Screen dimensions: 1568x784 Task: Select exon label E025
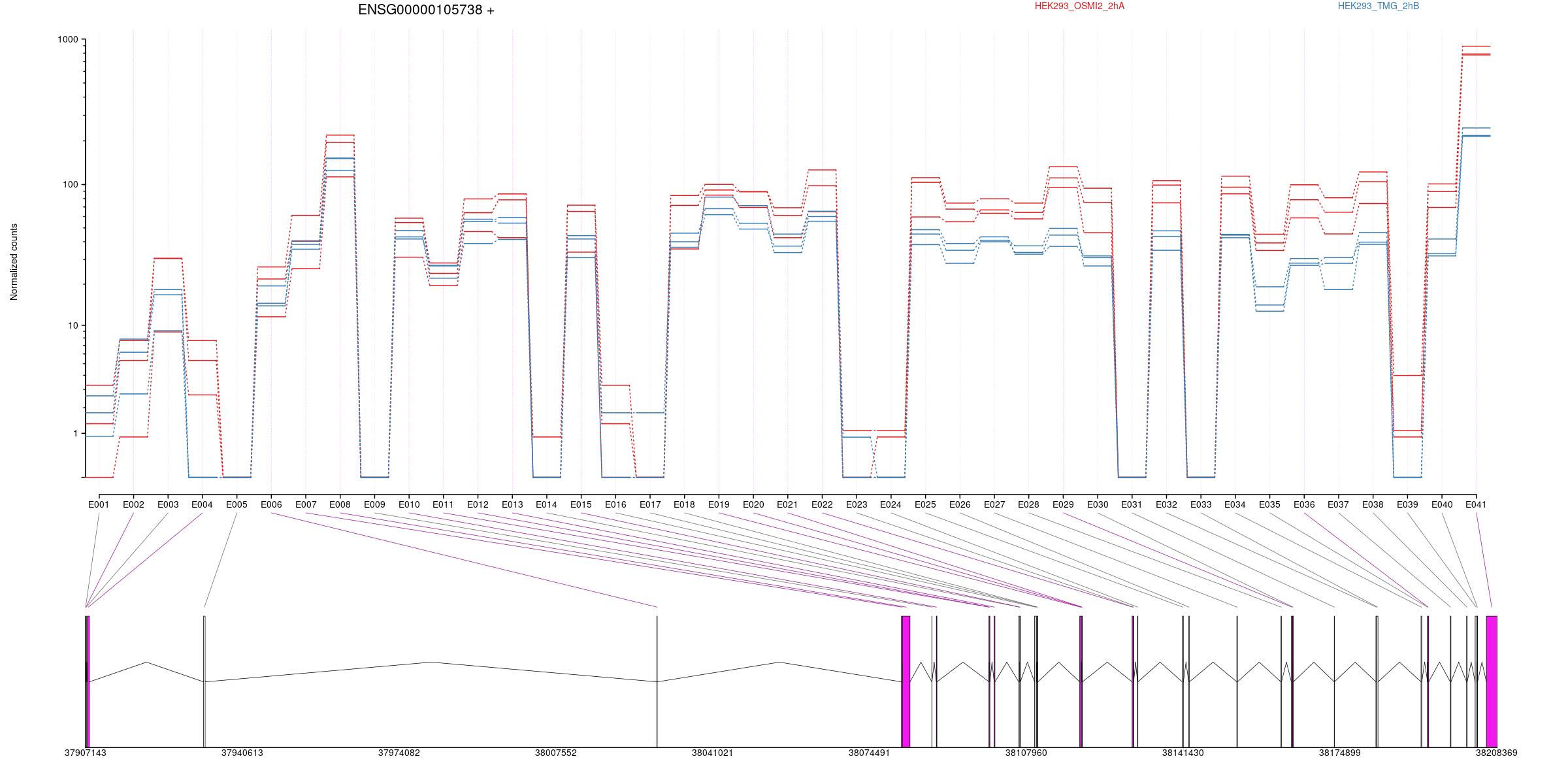click(925, 504)
